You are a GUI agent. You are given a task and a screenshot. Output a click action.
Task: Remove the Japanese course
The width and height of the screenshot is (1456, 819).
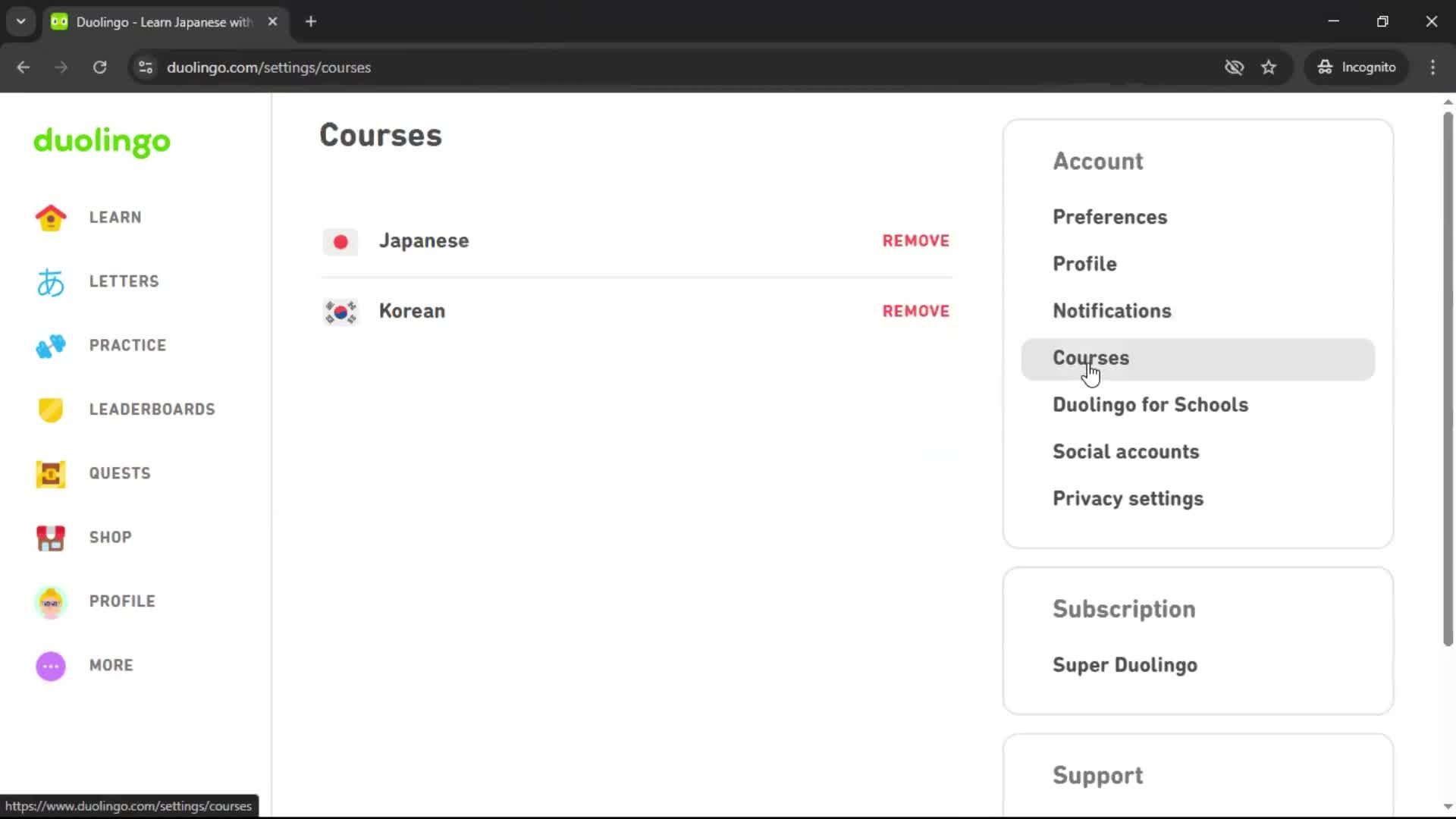915,241
